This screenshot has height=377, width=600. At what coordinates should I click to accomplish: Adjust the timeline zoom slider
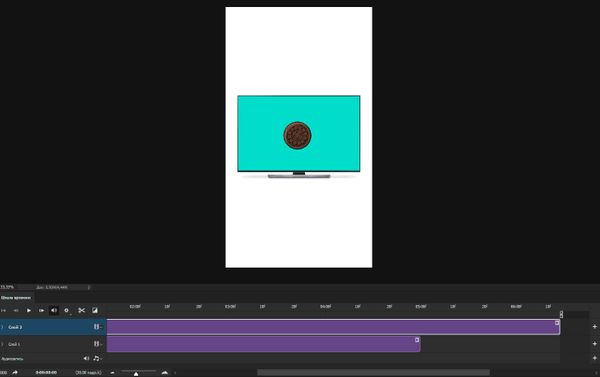pos(136,374)
